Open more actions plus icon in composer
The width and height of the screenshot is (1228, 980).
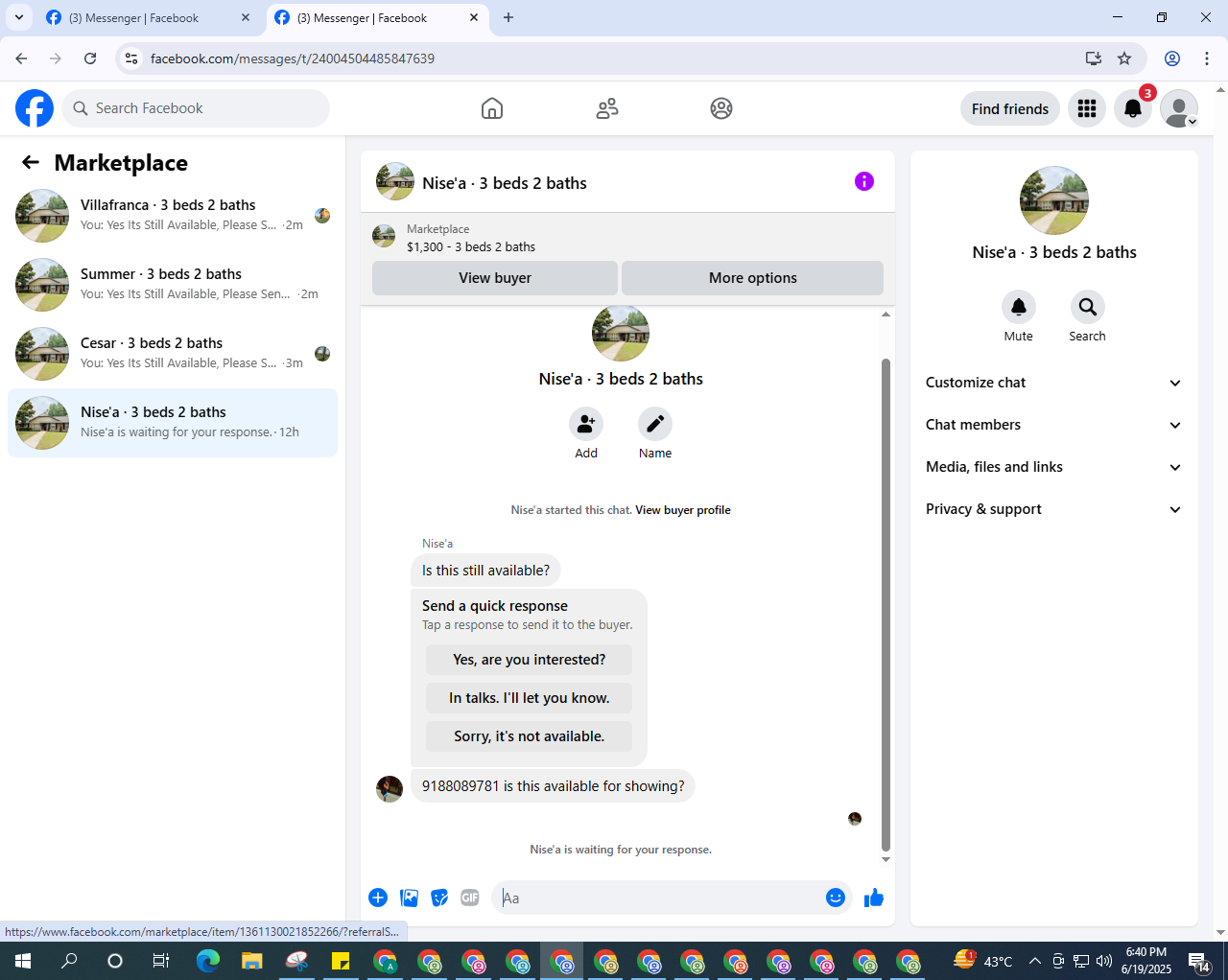378,898
